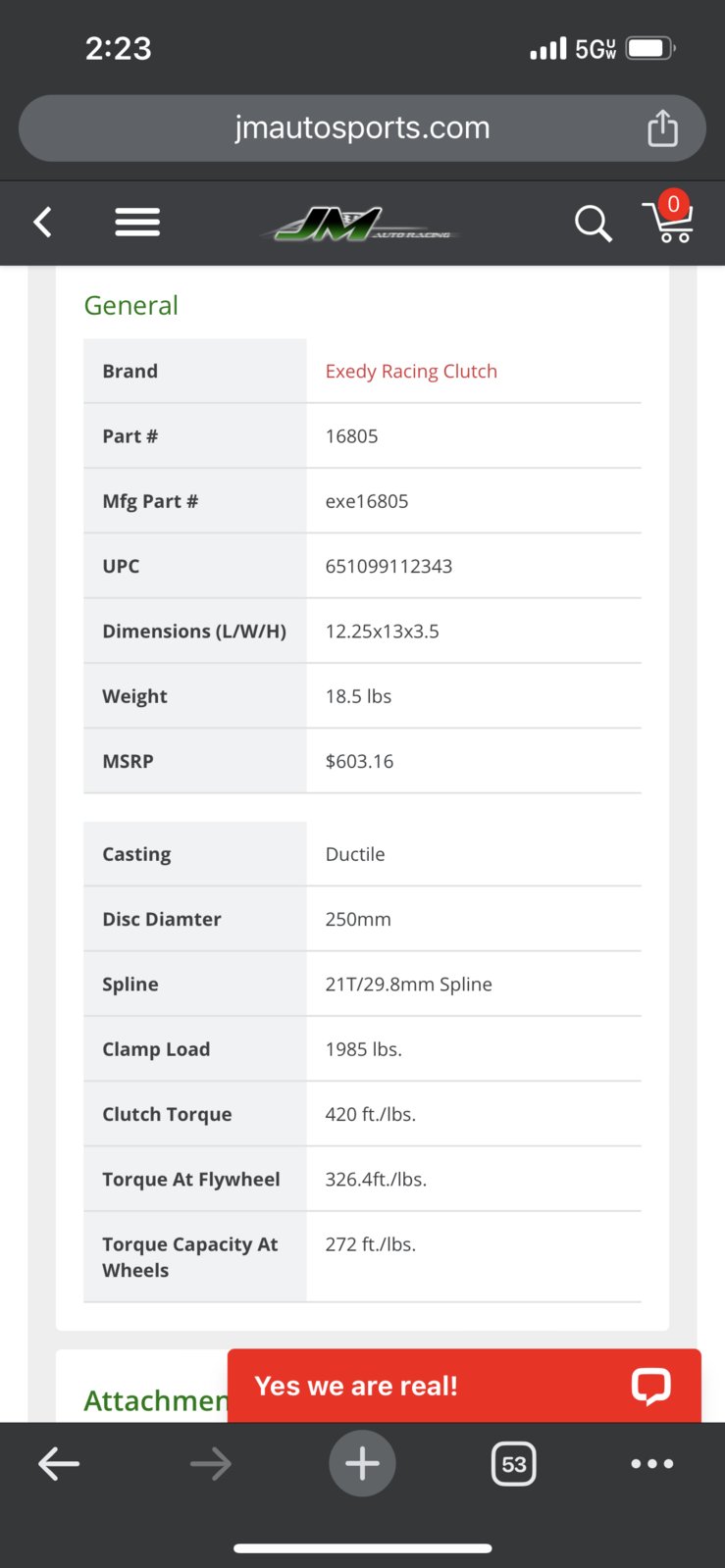This screenshot has height=1568, width=725.
Task: Tap the share icon in address bar
Action: point(662,127)
